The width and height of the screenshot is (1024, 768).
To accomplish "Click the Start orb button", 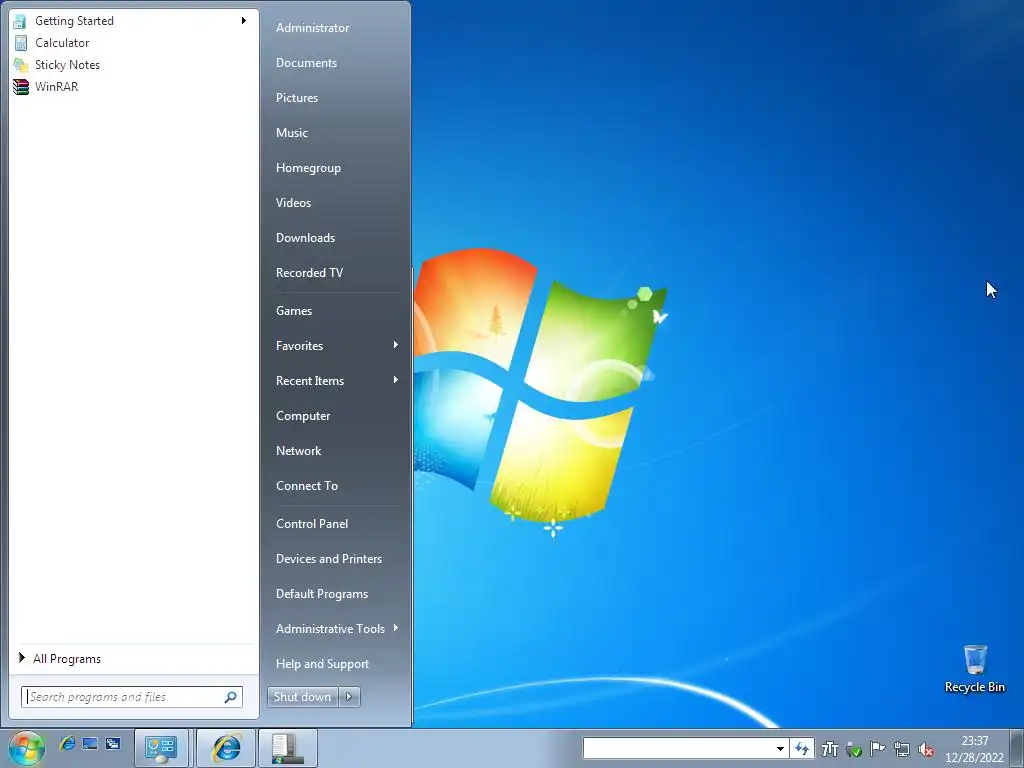I will 26,748.
